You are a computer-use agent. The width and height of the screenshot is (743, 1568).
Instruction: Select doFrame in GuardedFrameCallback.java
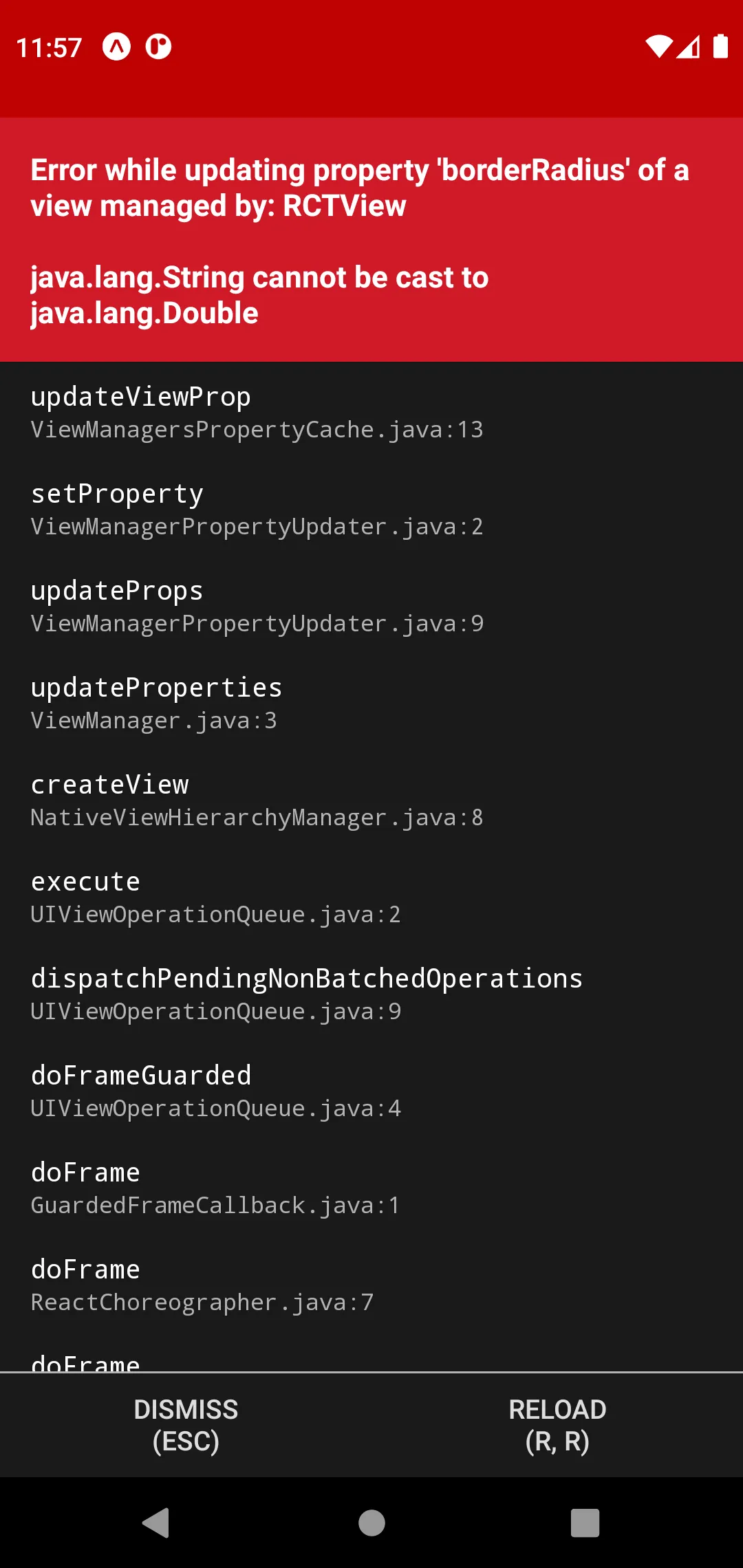pyautogui.click(x=371, y=1188)
